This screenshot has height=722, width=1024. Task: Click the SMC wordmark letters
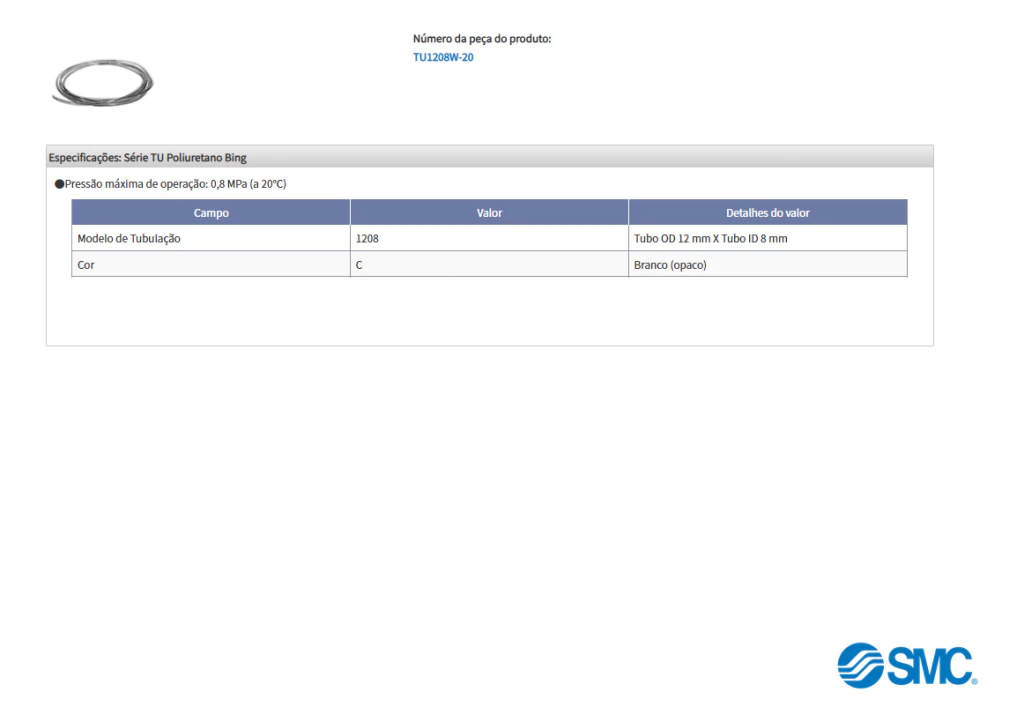pos(927,666)
